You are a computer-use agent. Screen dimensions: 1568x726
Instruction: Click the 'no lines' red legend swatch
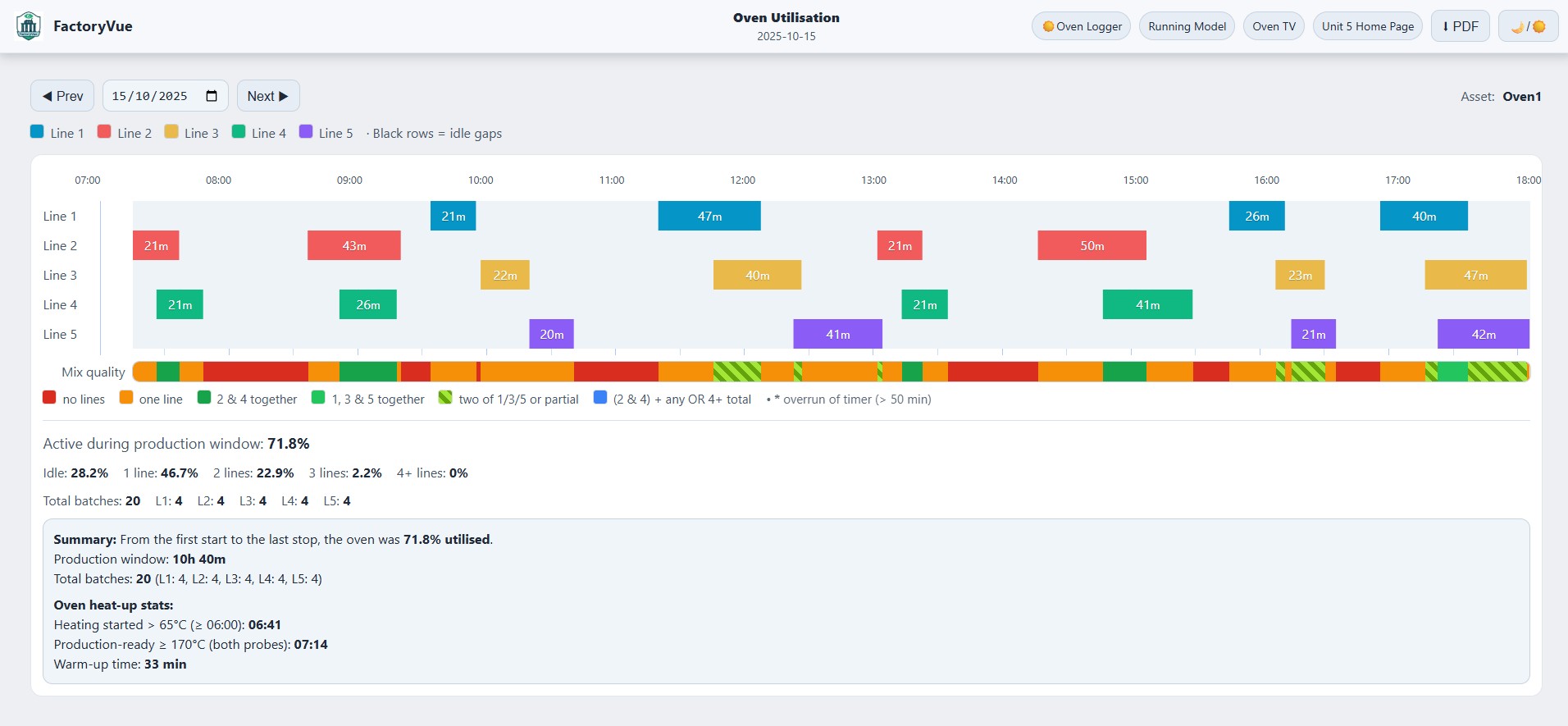pyautogui.click(x=49, y=398)
